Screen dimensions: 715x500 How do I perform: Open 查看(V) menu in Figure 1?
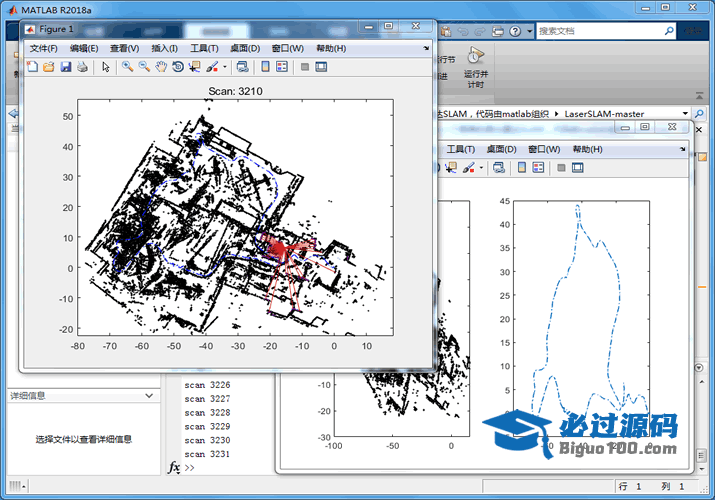point(124,48)
